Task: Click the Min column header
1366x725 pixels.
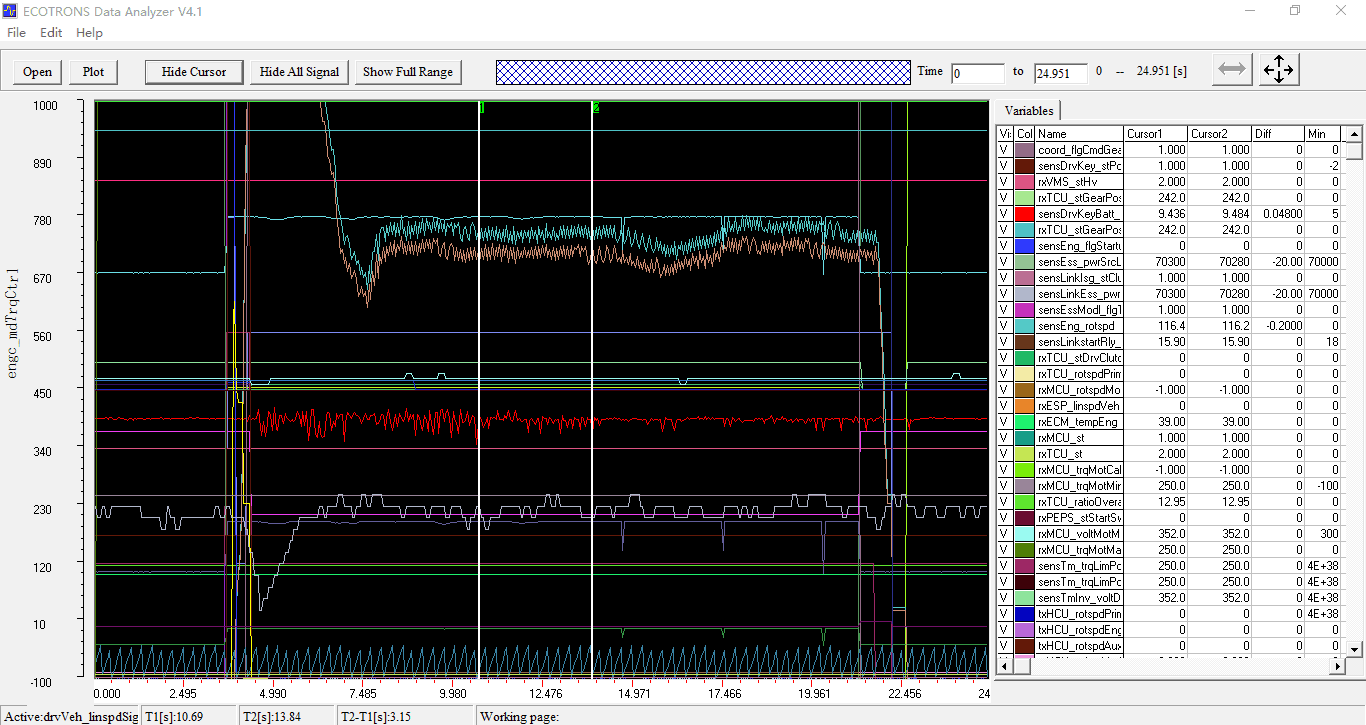Action: 1322,133
